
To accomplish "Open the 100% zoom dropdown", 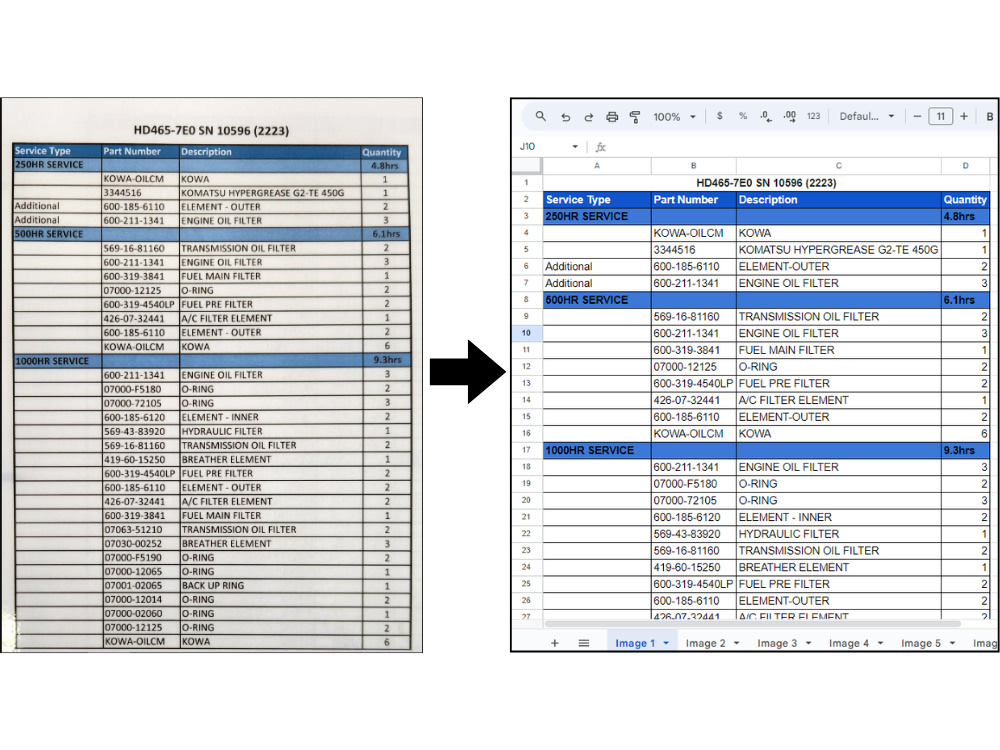I will click(674, 117).
